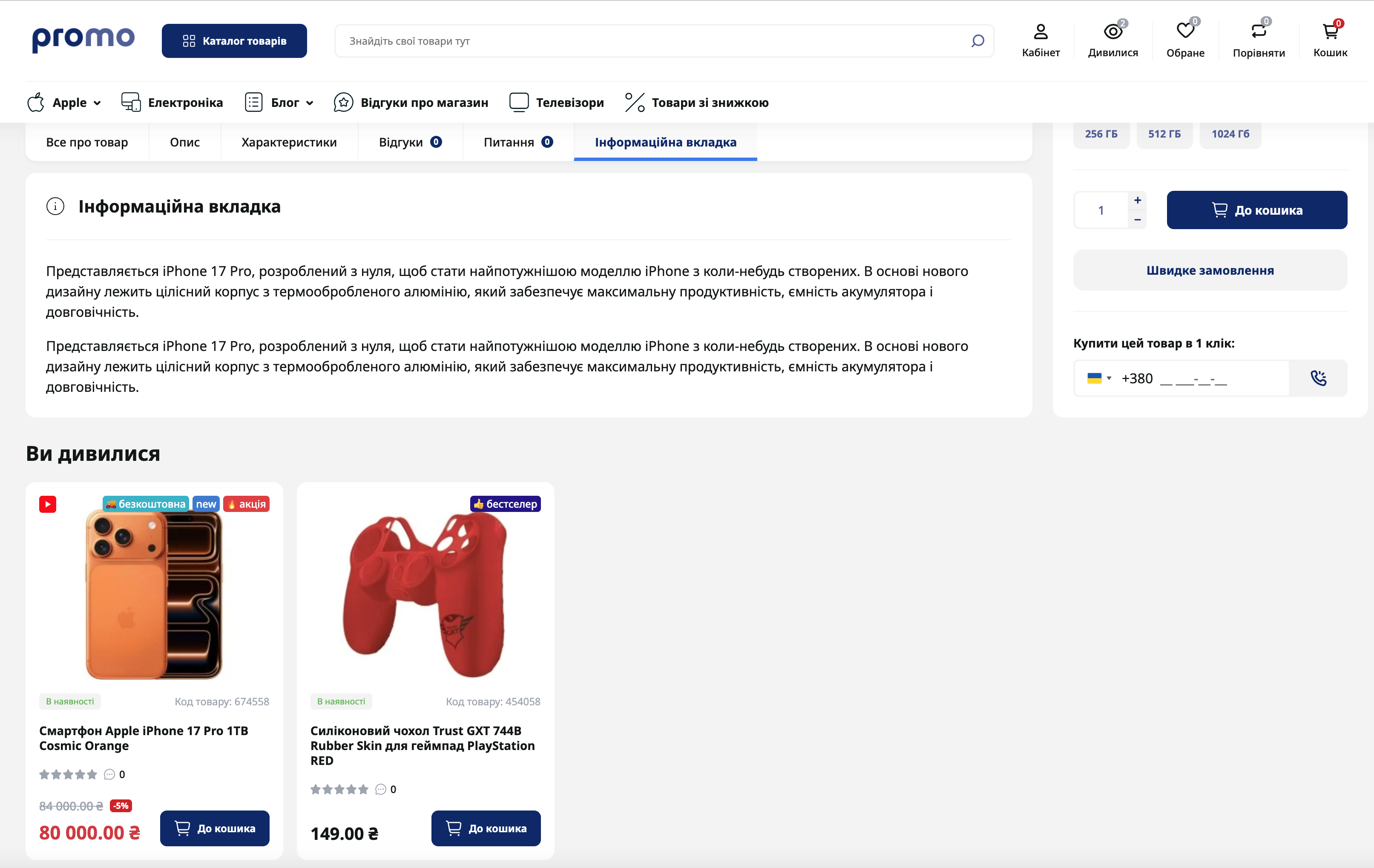
Task: Open the Кабінет user account icon
Action: 1040,32
